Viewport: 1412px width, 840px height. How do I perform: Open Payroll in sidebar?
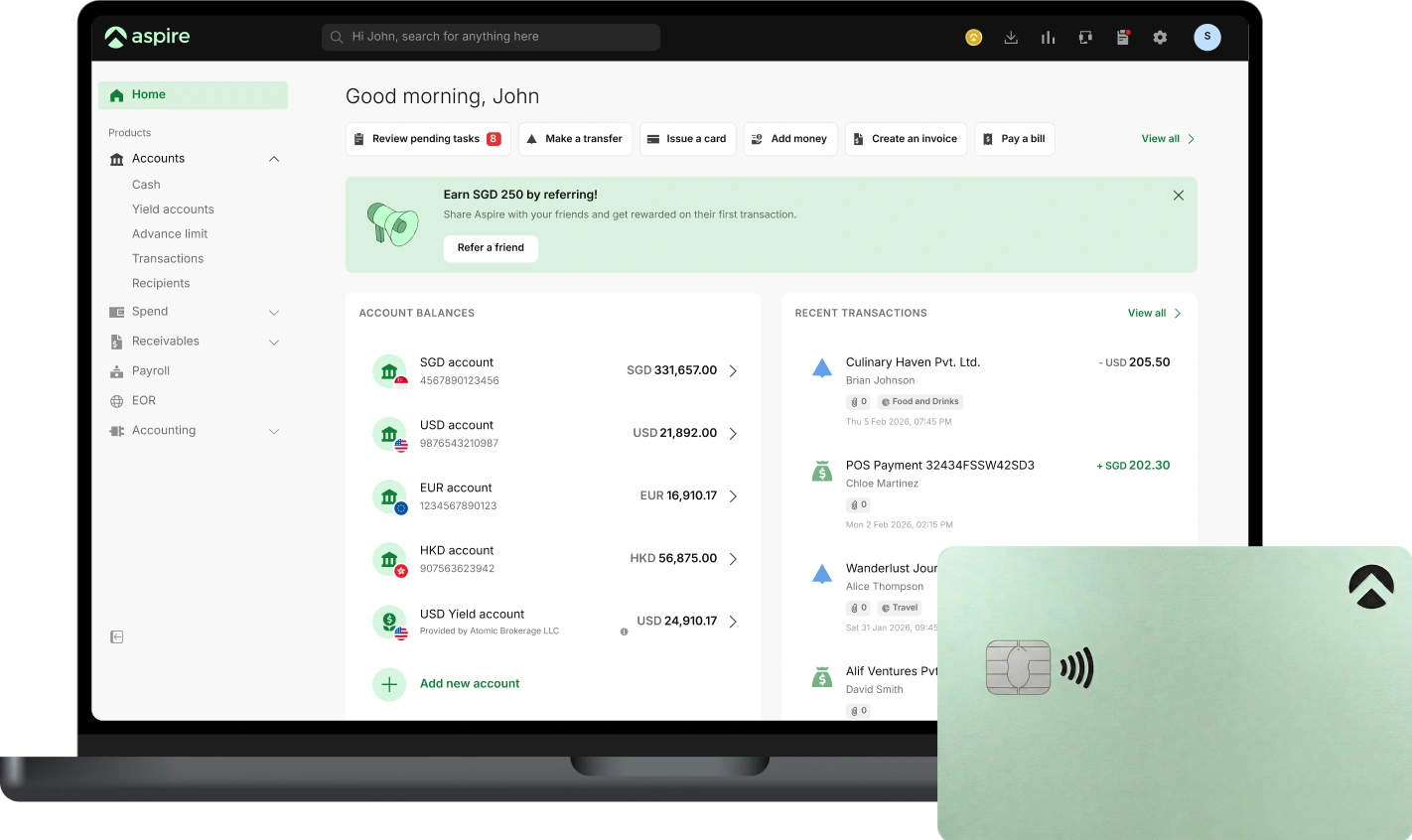tap(151, 371)
